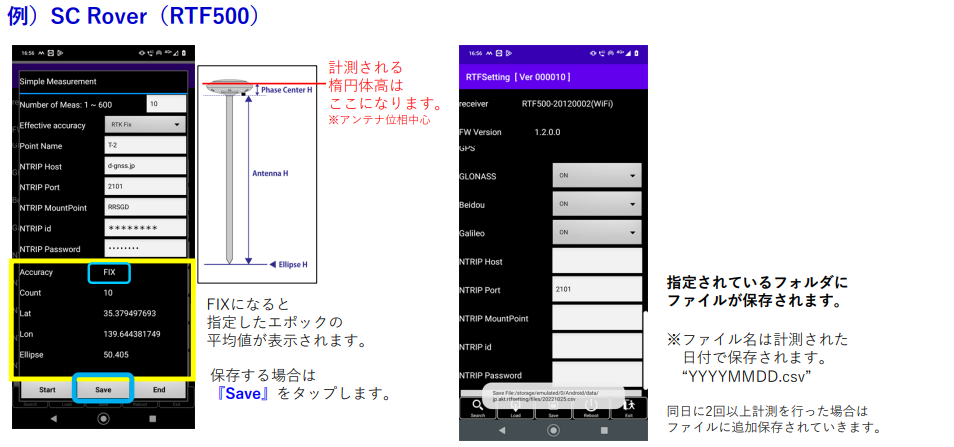Click the NTRIP Host field showing d-gnss.jp
This screenshot has height=447, width=954.
(145, 166)
